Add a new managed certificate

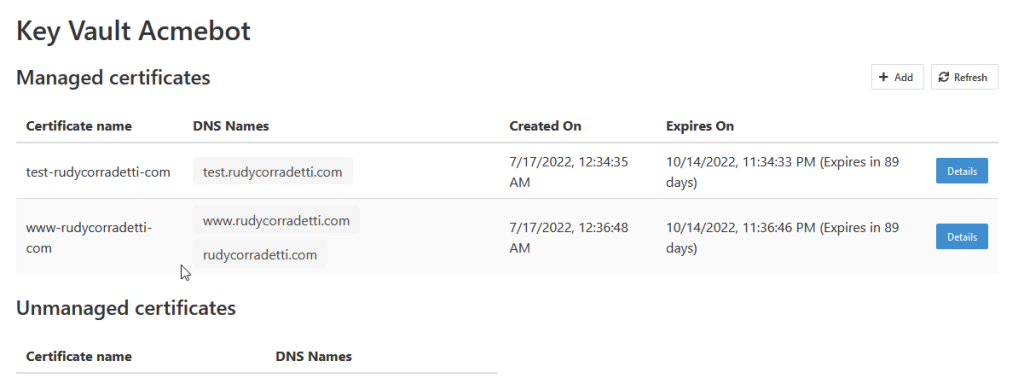click(897, 77)
